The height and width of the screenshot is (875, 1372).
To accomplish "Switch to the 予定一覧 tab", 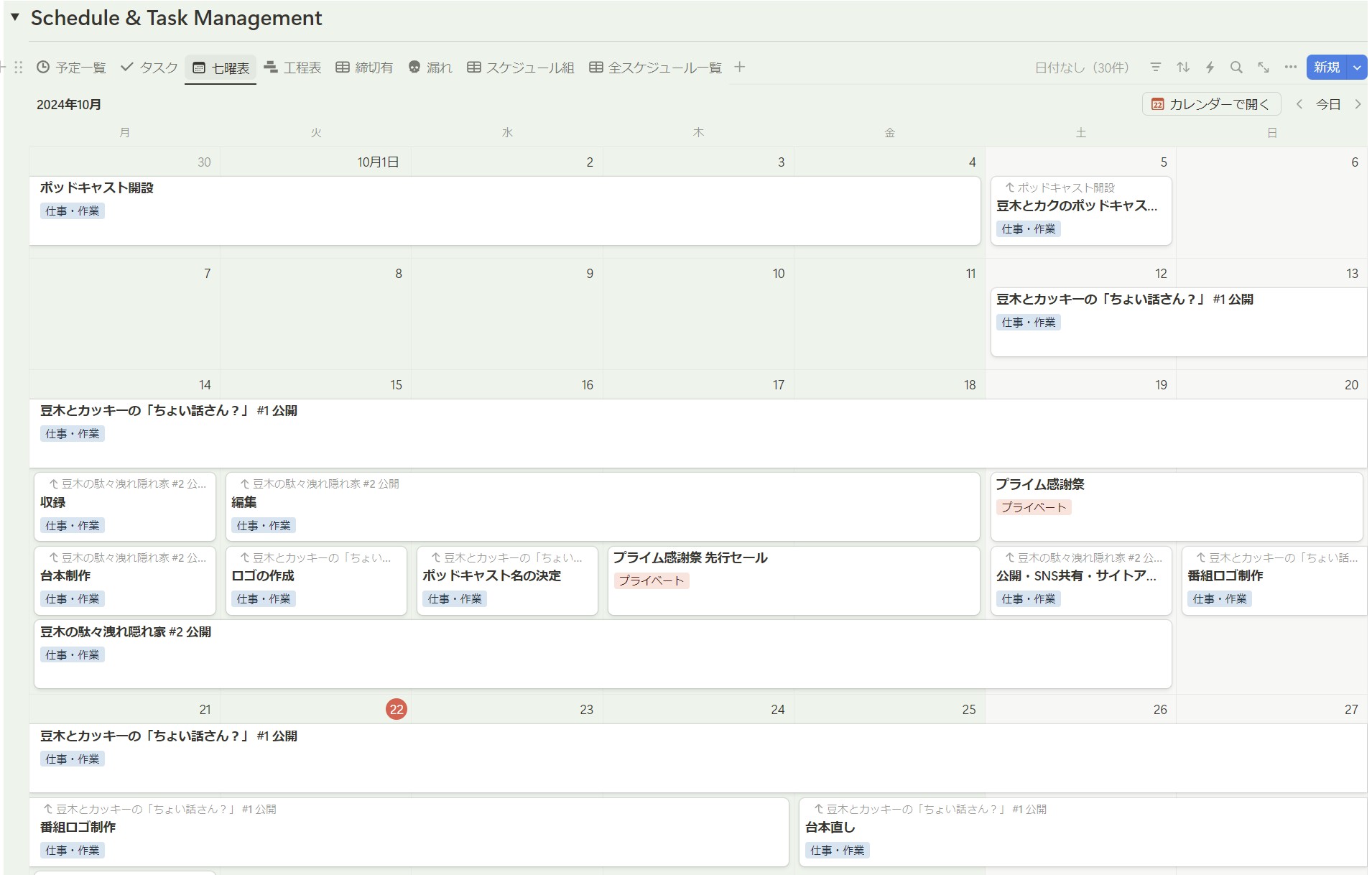I will coord(71,68).
